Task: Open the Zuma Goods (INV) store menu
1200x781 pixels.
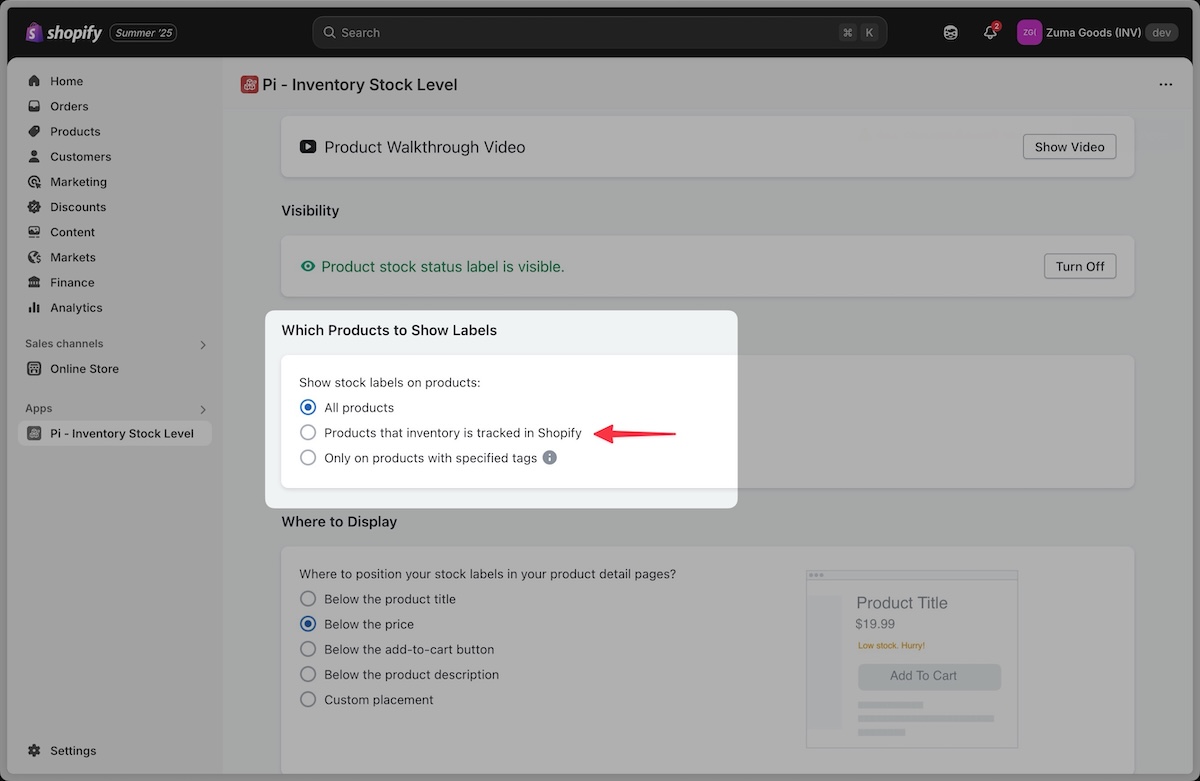Action: pos(1097,33)
